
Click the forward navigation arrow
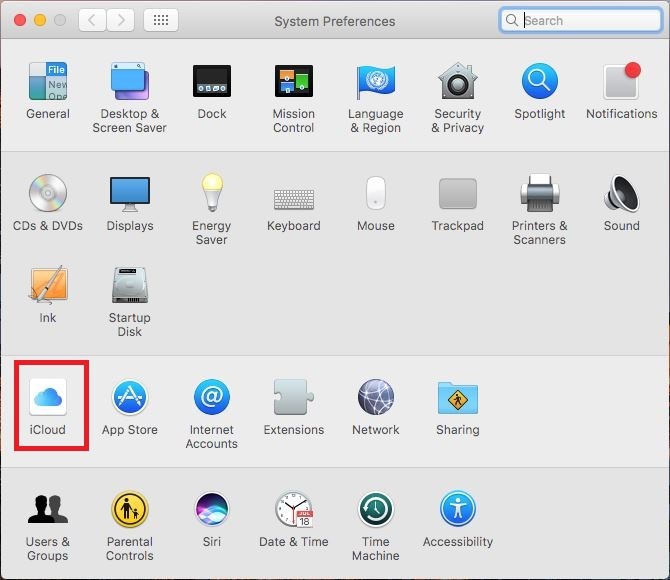pos(120,20)
